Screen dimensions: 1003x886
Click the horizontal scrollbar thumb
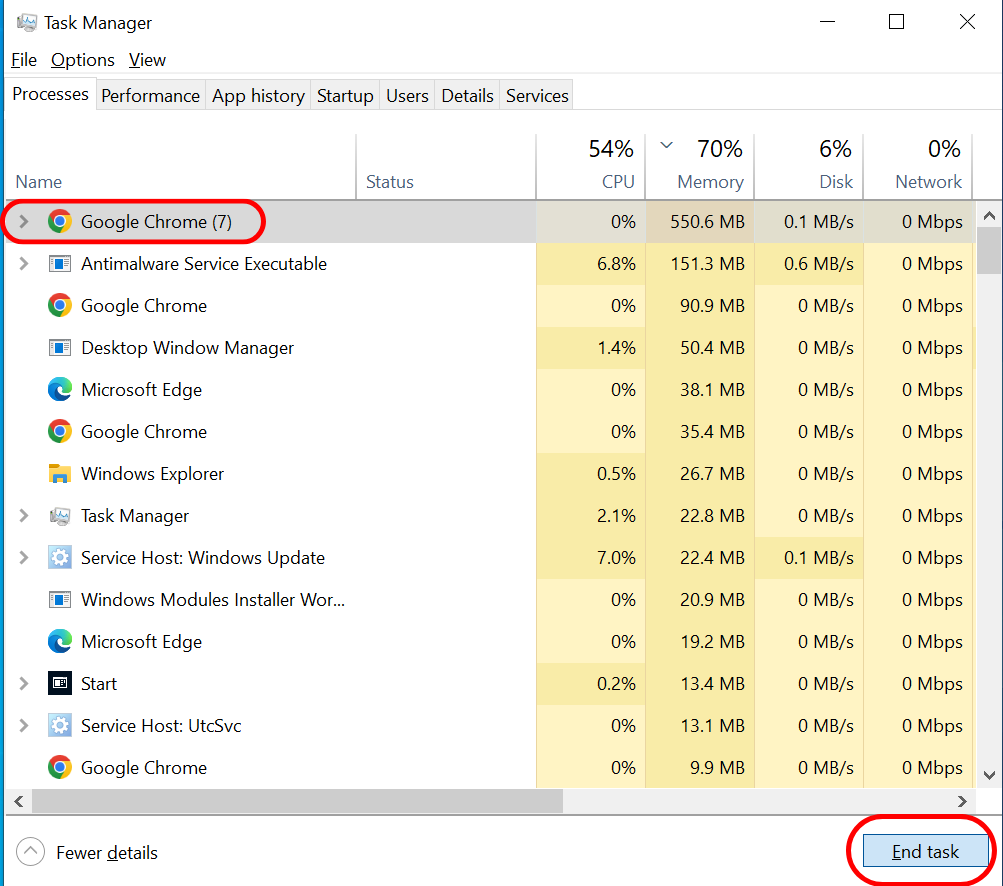(x=297, y=802)
